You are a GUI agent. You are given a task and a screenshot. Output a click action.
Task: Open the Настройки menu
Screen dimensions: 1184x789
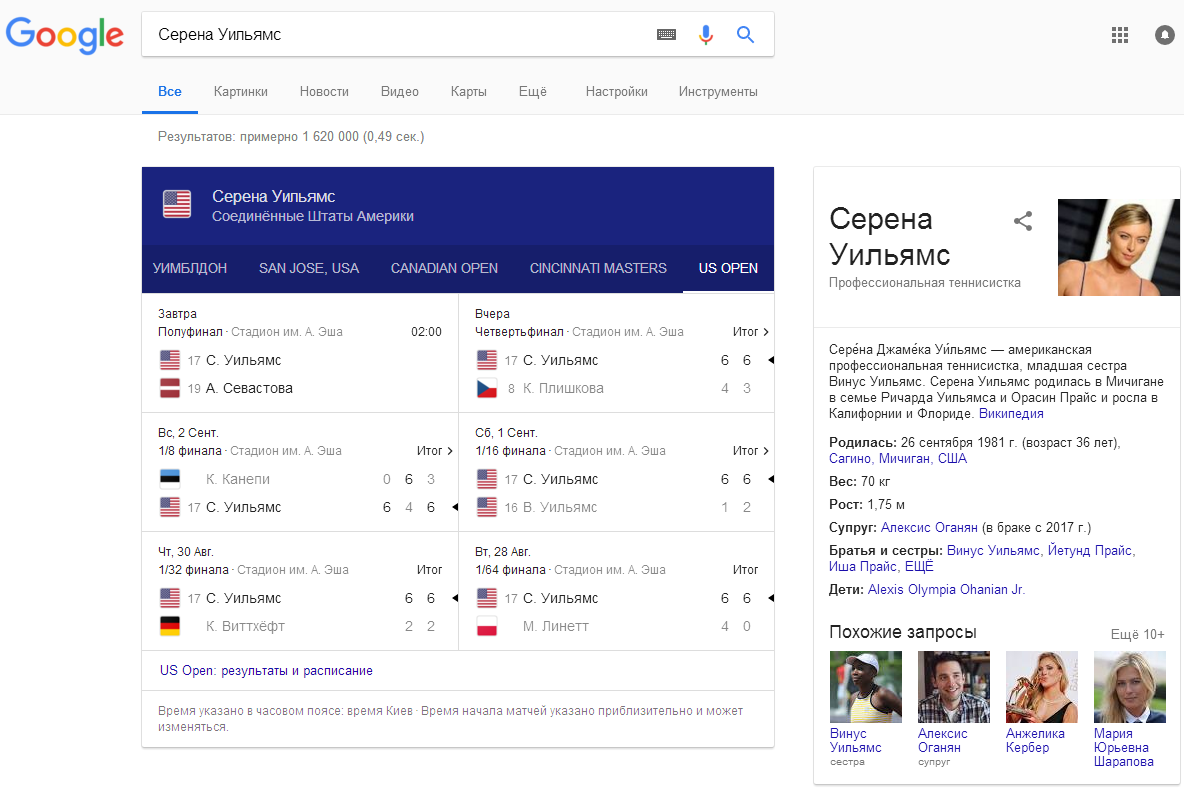[616, 91]
